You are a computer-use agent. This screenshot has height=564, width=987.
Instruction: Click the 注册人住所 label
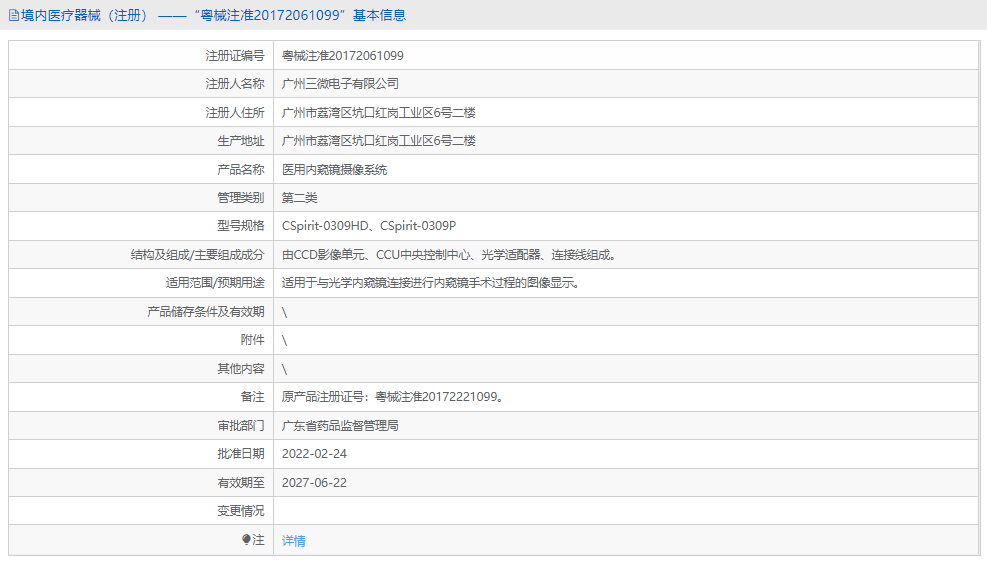point(235,113)
